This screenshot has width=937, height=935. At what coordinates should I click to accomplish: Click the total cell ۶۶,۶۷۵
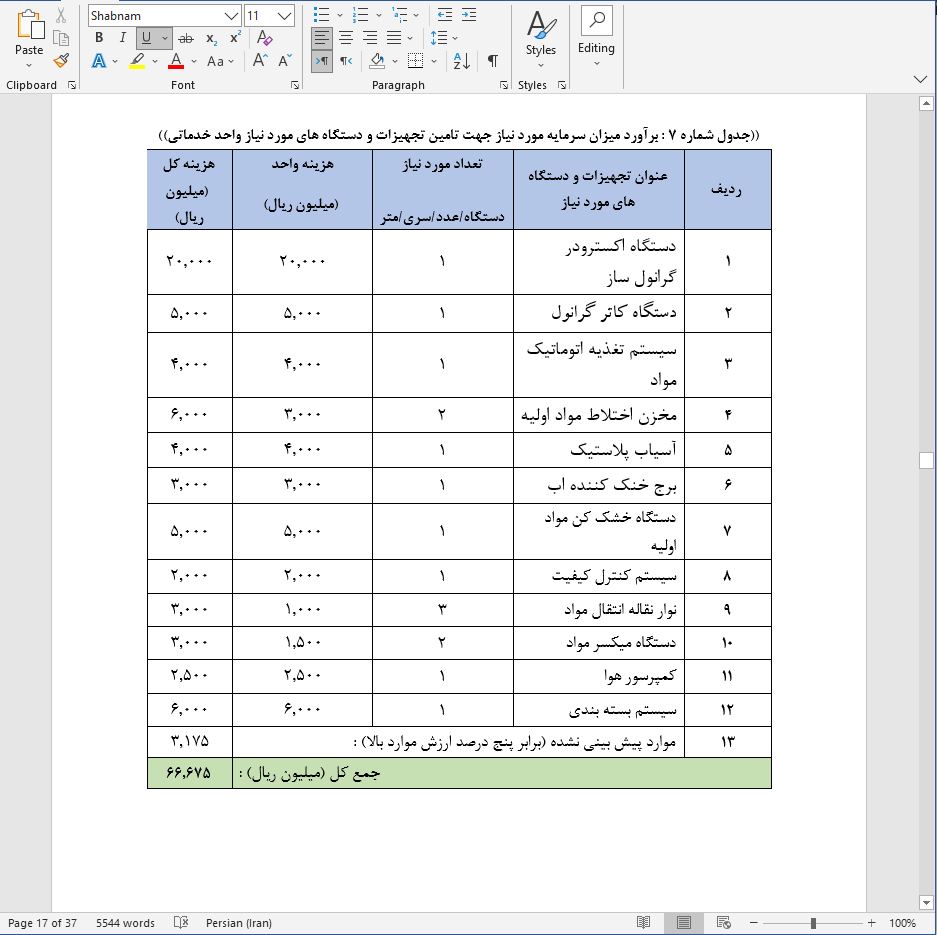tap(189, 772)
